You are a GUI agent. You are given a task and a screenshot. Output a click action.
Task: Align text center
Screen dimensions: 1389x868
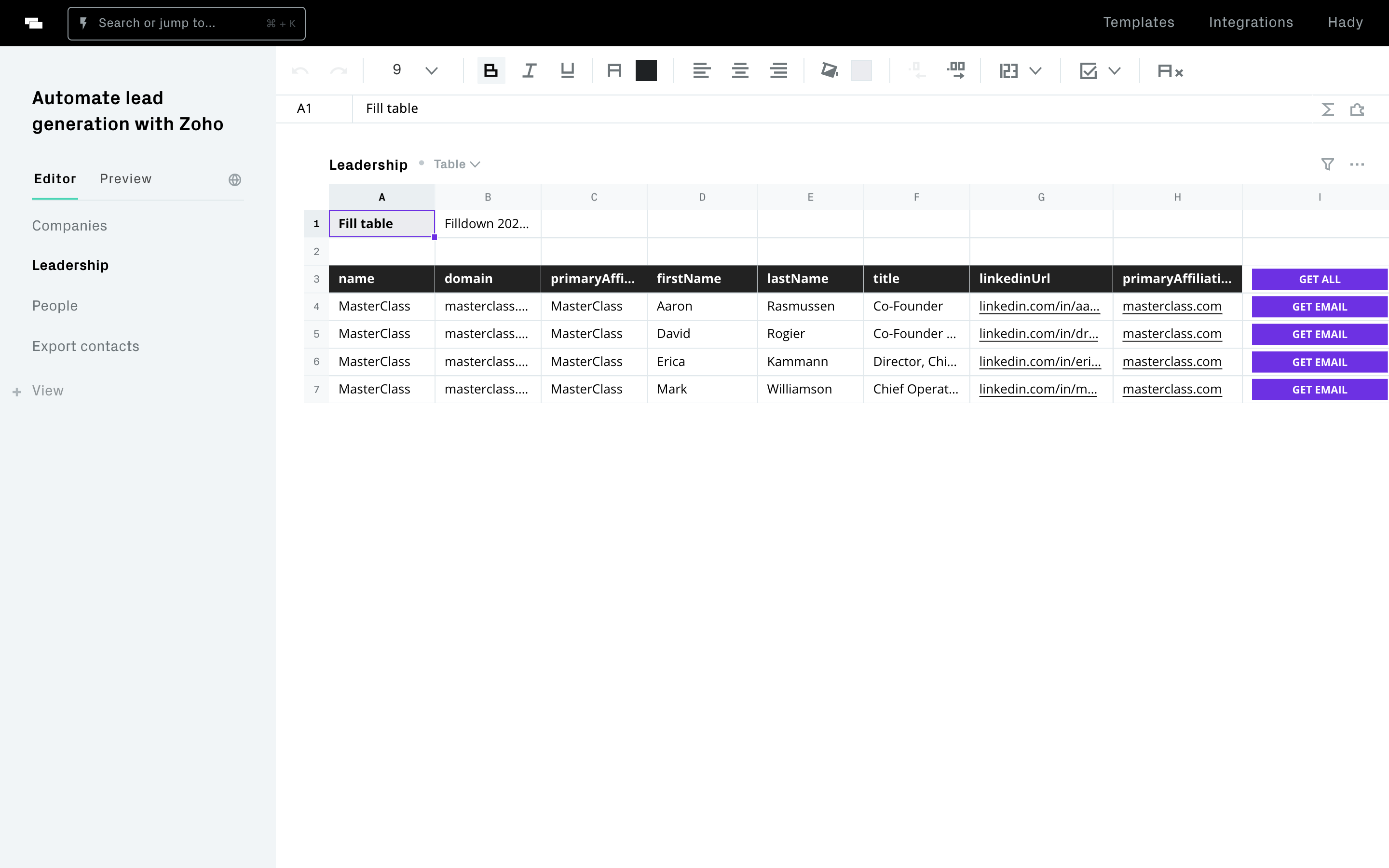coord(740,70)
